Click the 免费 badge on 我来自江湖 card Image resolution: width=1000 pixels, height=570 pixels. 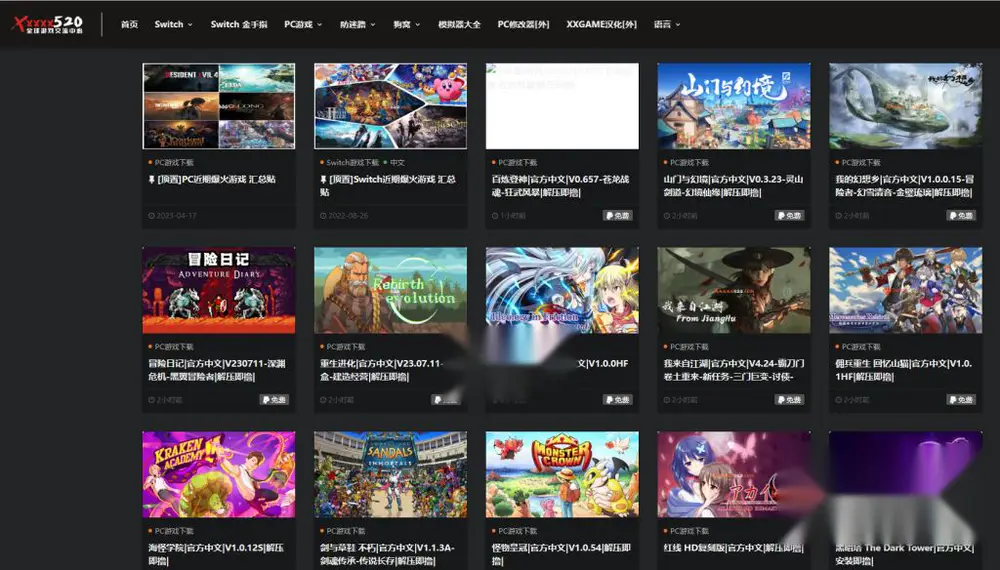pyautogui.click(x=789, y=400)
